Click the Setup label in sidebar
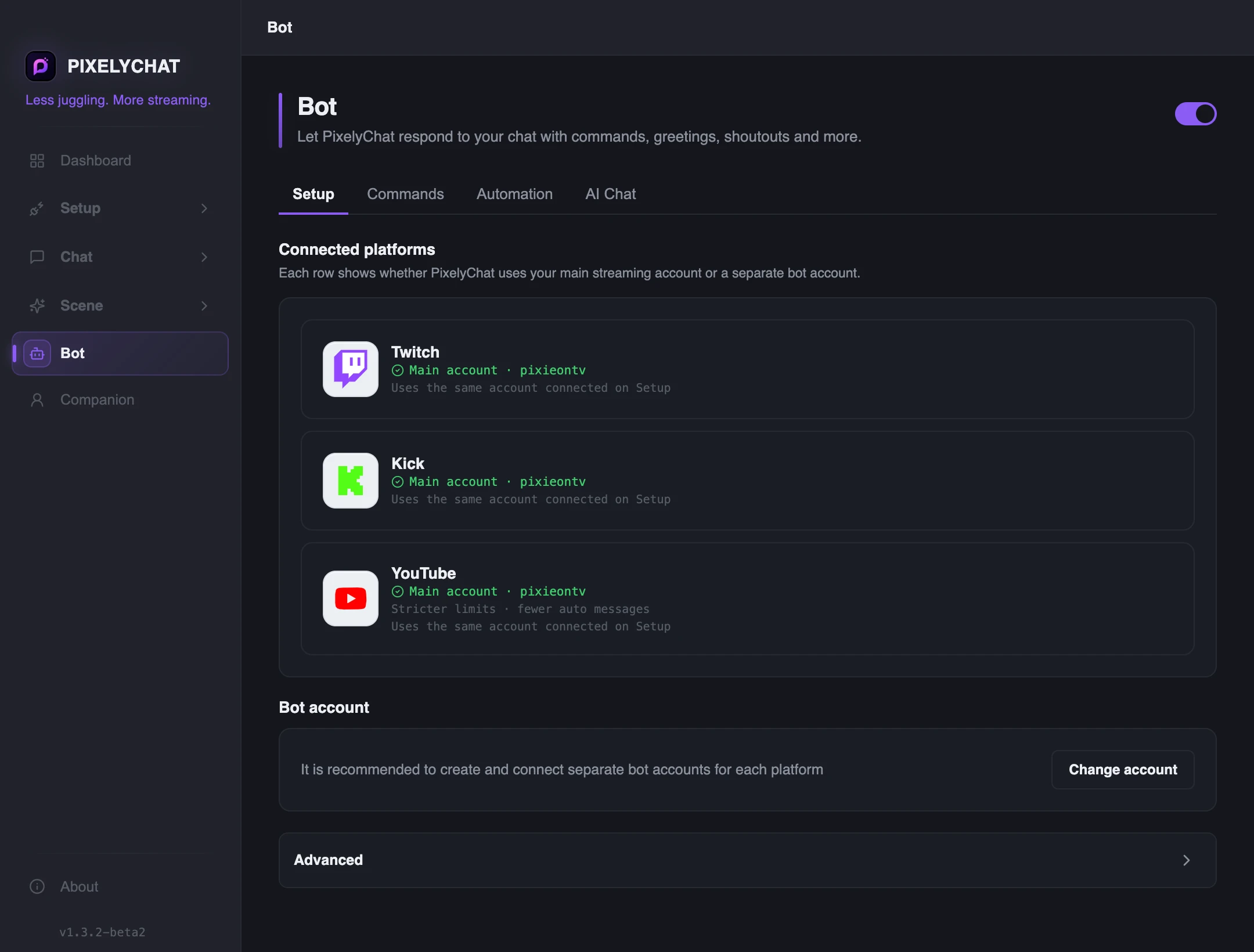The height and width of the screenshot is (952, 1254). click(x=80, y=208)
